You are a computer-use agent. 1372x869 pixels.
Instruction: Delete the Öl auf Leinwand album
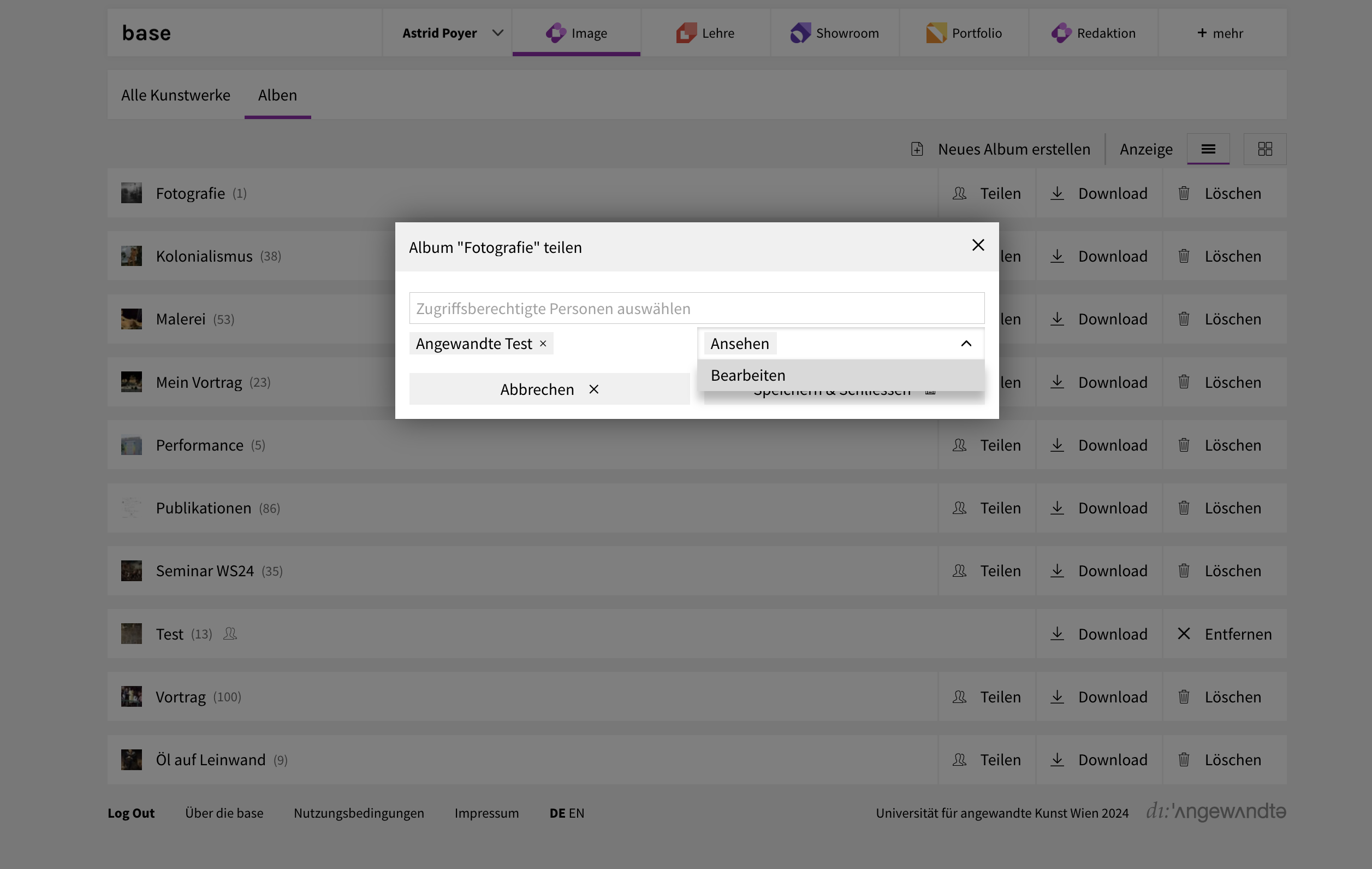coord(1225,760)
